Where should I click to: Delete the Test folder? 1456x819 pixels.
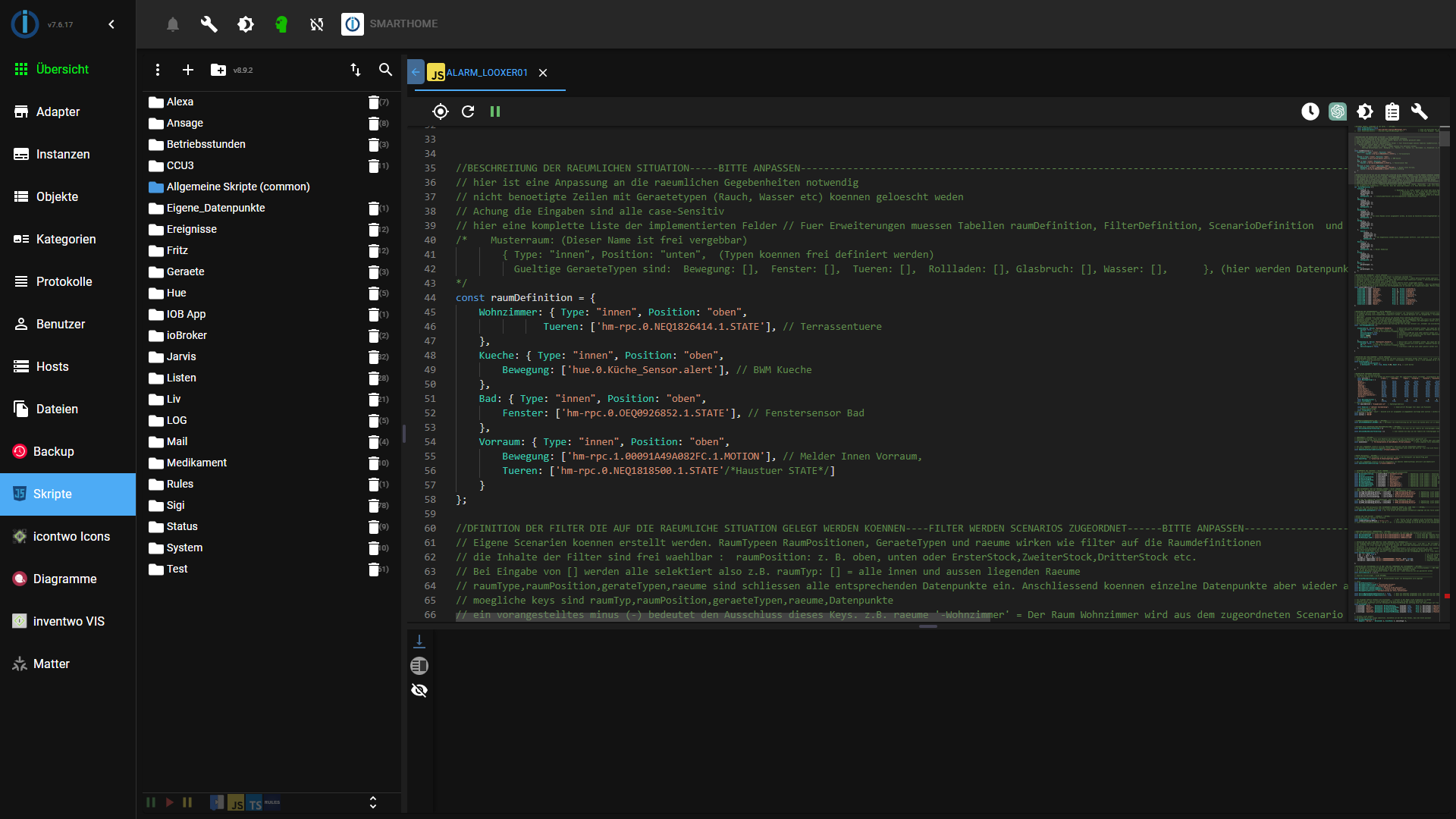374,569
